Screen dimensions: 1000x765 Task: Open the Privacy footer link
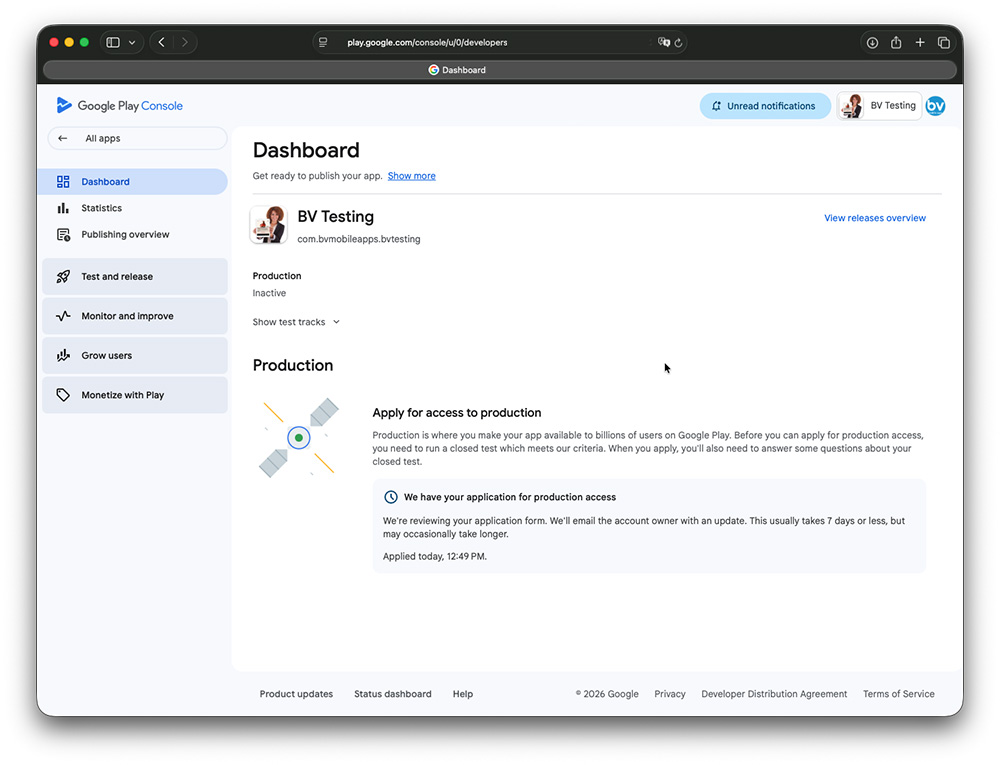coord(670,694)
